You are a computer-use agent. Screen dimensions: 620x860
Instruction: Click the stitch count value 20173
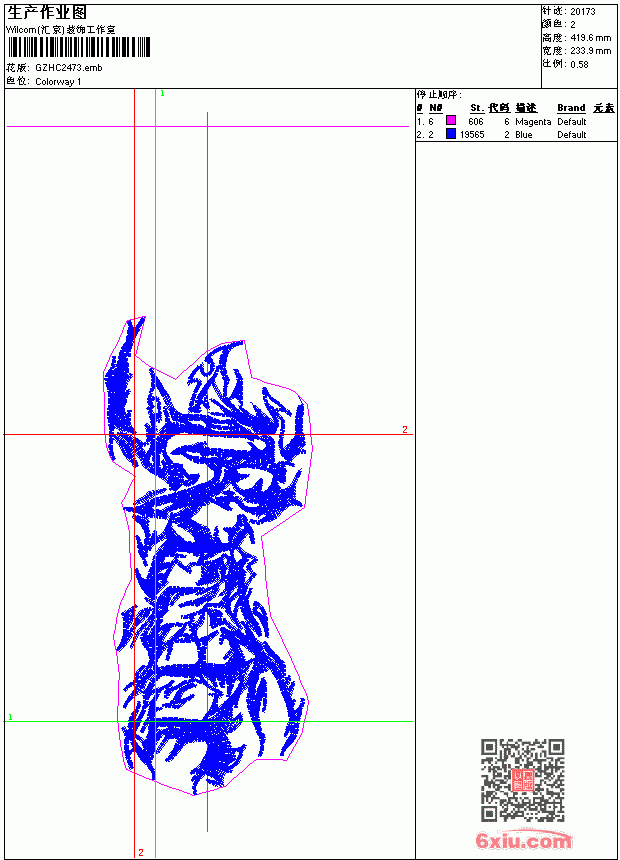583,12
